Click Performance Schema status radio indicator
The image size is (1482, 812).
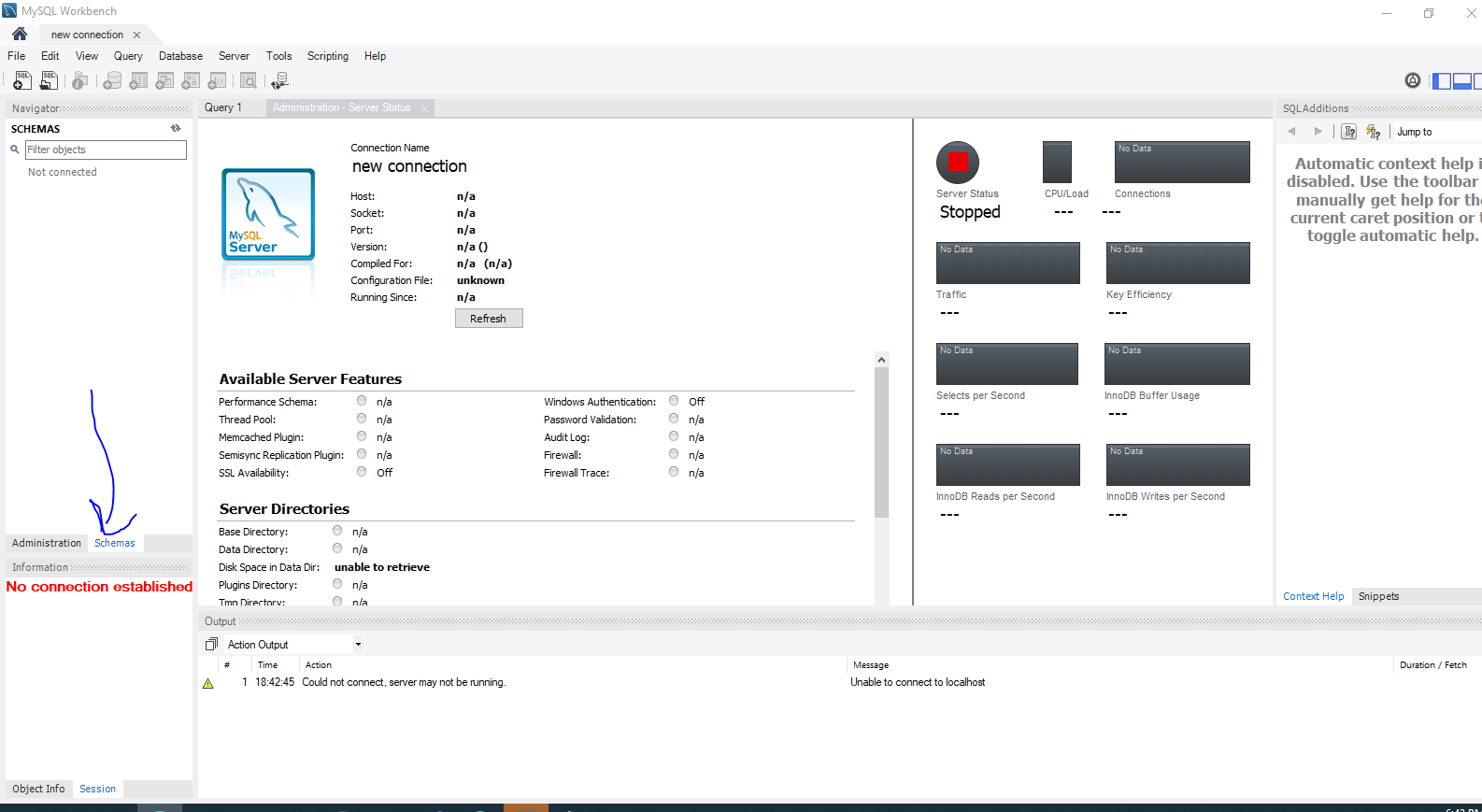point(362,401)
